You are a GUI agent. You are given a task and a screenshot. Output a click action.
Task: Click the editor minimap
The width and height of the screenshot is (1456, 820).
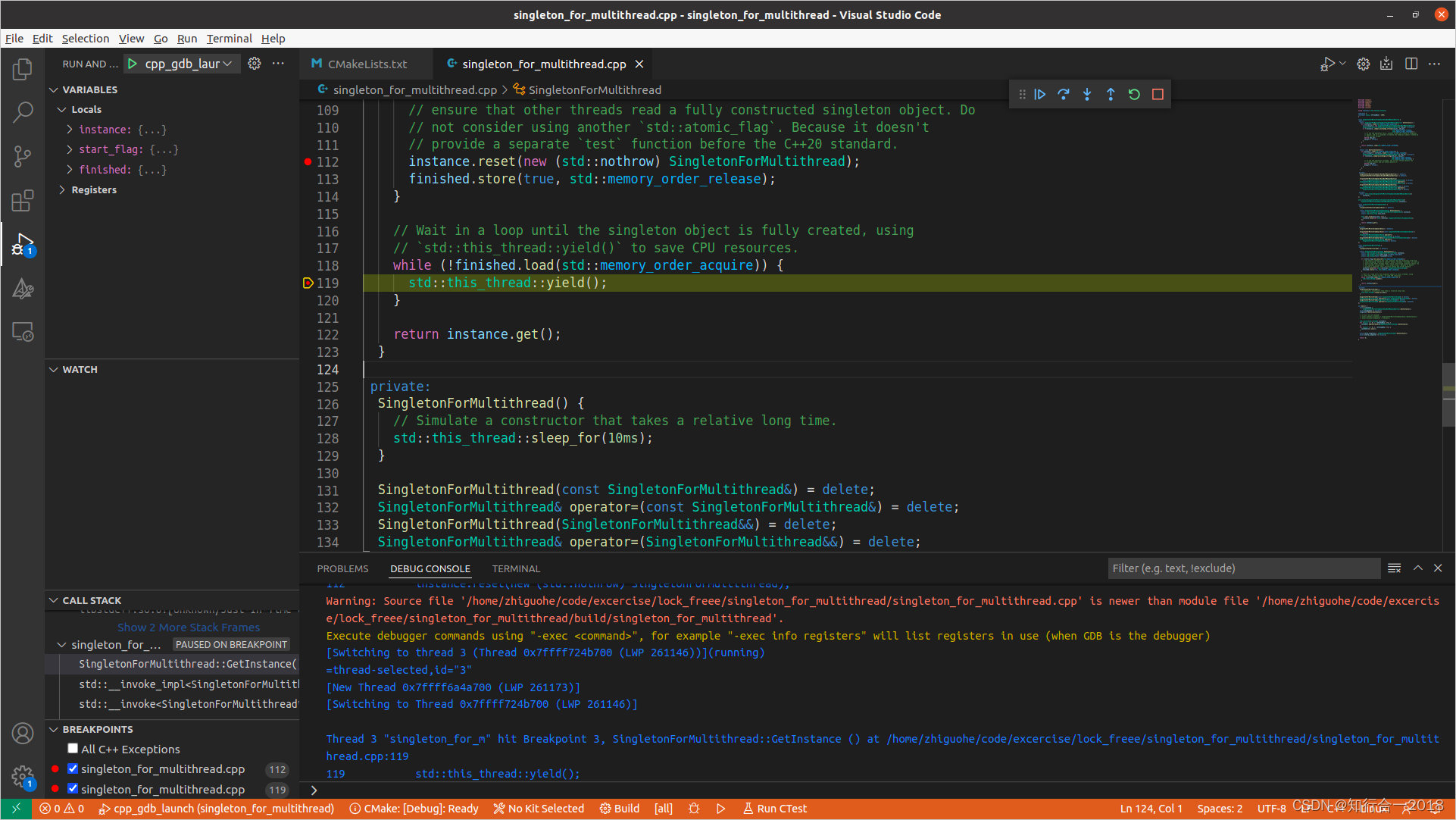click(x=1398, y=220)
